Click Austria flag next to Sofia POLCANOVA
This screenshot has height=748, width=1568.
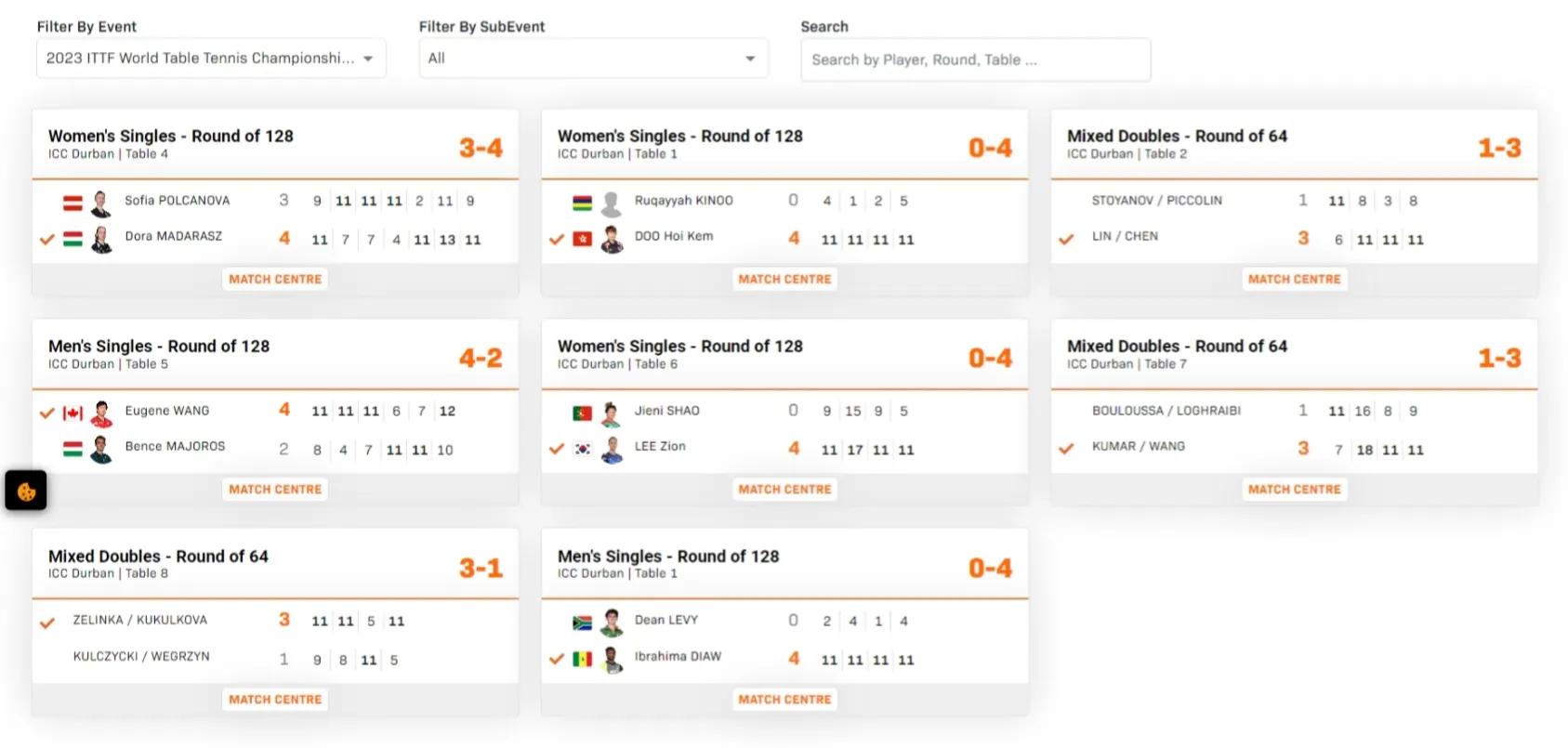coord(72,202)
